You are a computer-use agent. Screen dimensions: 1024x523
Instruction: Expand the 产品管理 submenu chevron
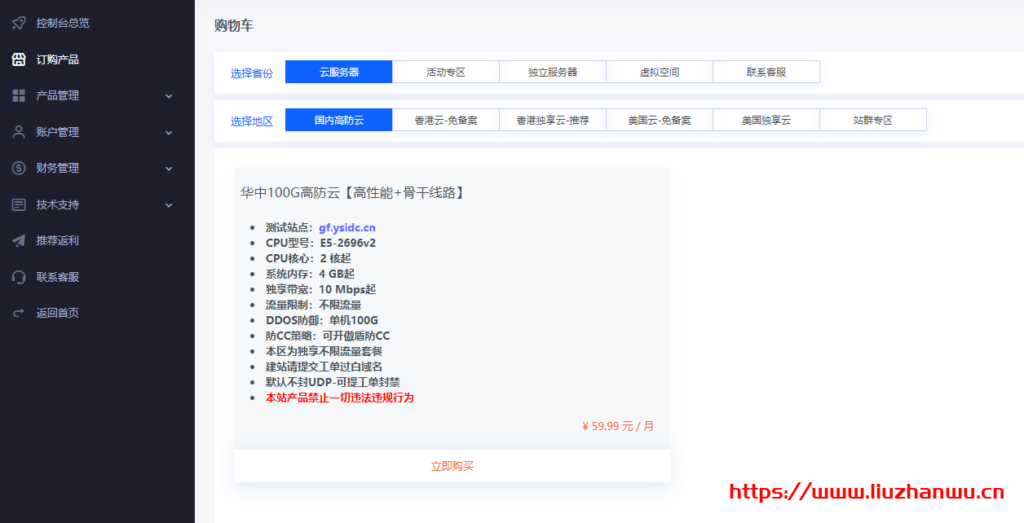coord(168,96)
